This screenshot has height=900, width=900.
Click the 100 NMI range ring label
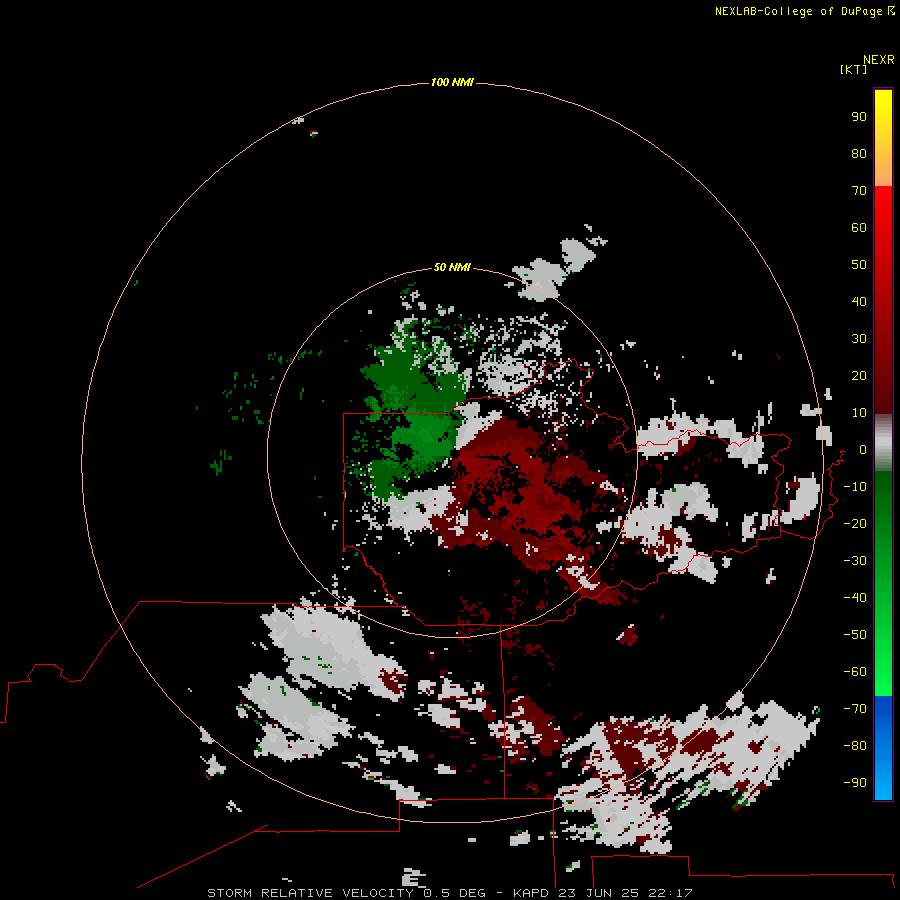[x=452, y=83]
